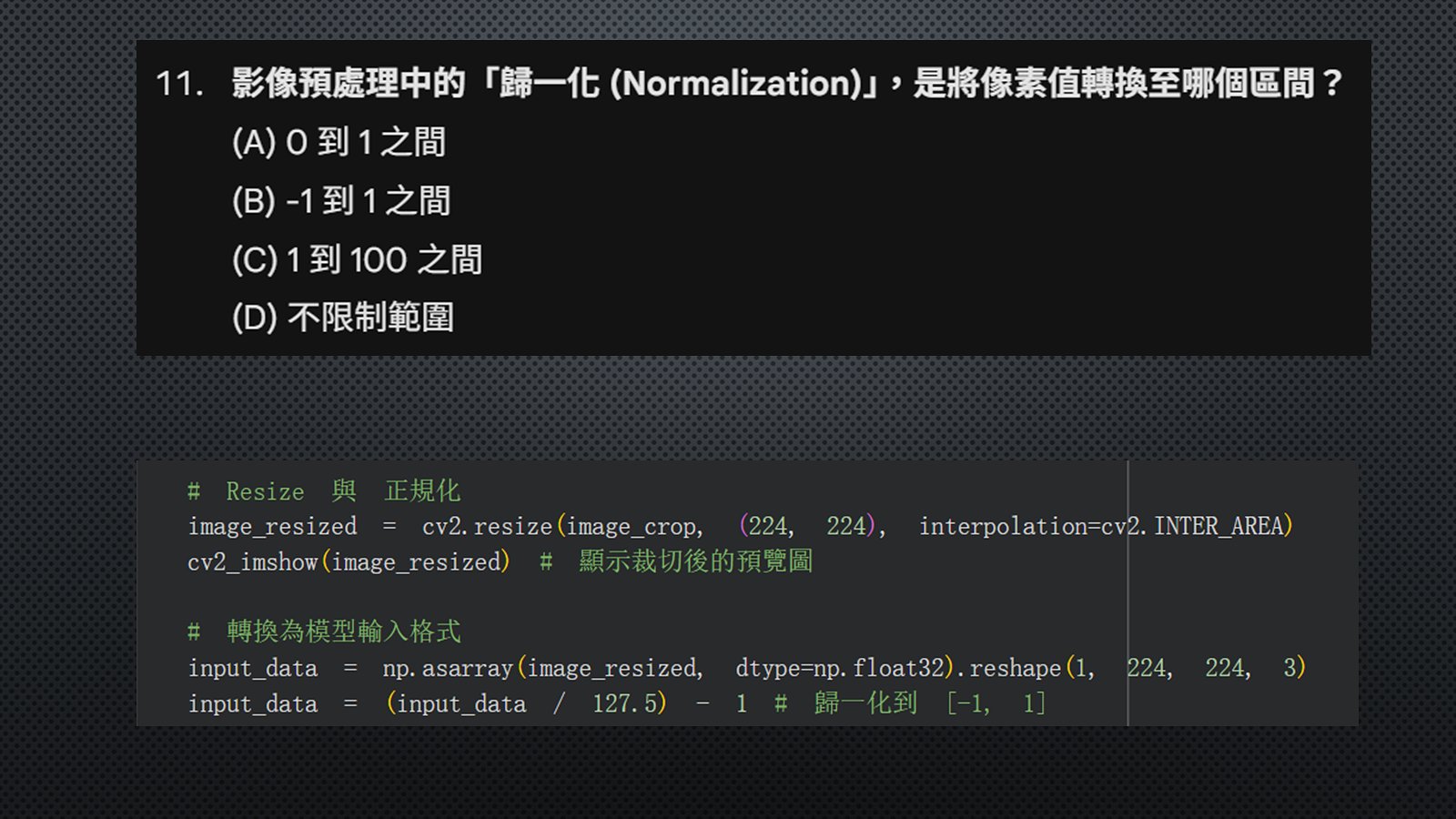
Task: Click the image_crop argument in the code
Action: click(x=633, y=527)
